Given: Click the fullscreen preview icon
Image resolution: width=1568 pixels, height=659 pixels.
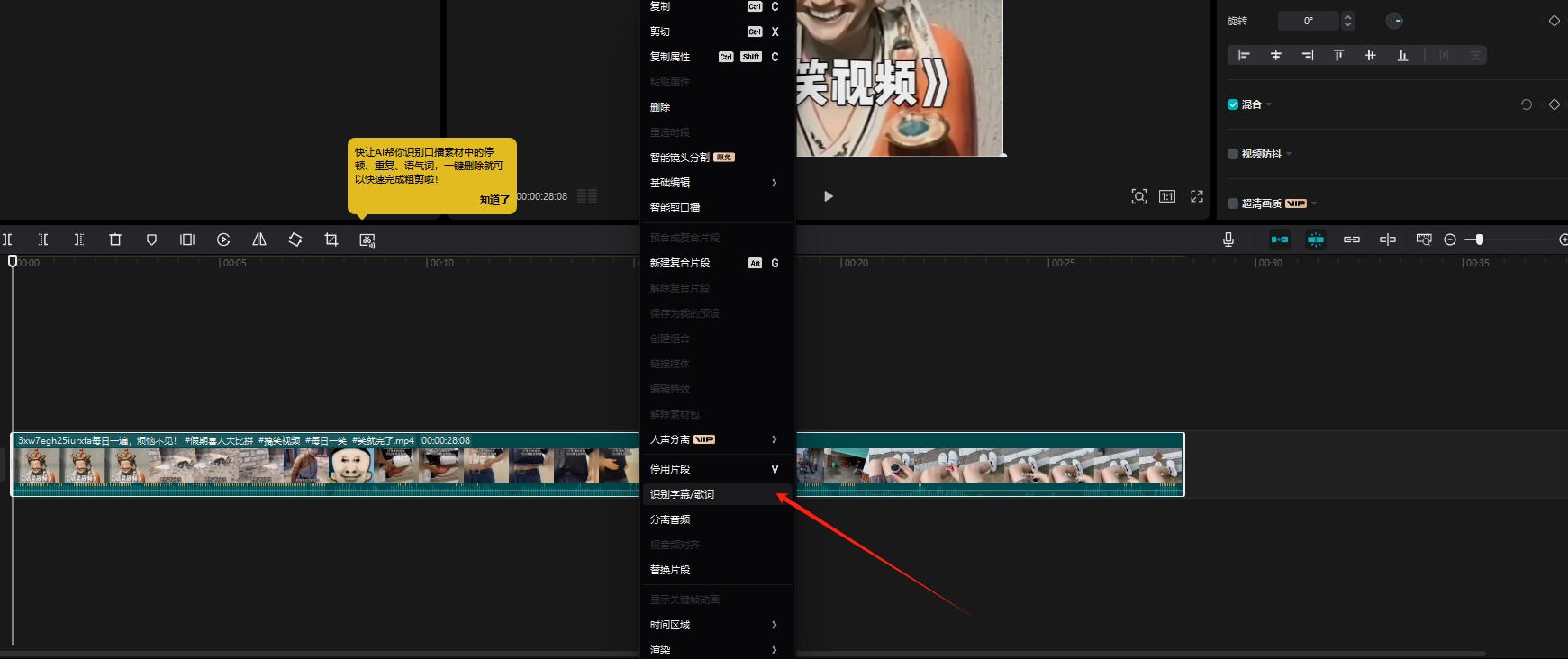Looking at the screenshot, I should (1197, 196).
